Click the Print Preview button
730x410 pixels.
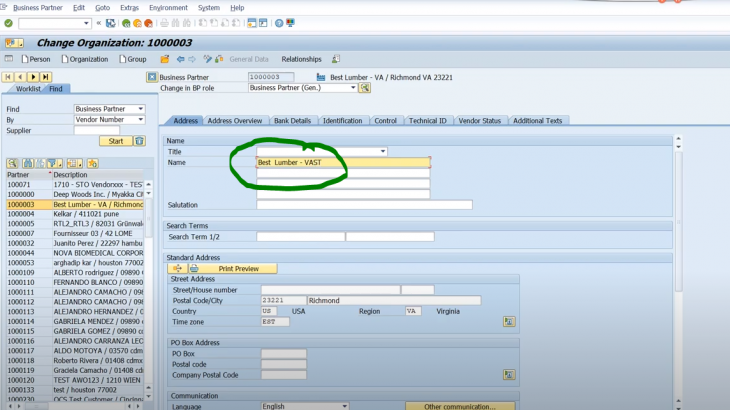(x=238, y=269)
